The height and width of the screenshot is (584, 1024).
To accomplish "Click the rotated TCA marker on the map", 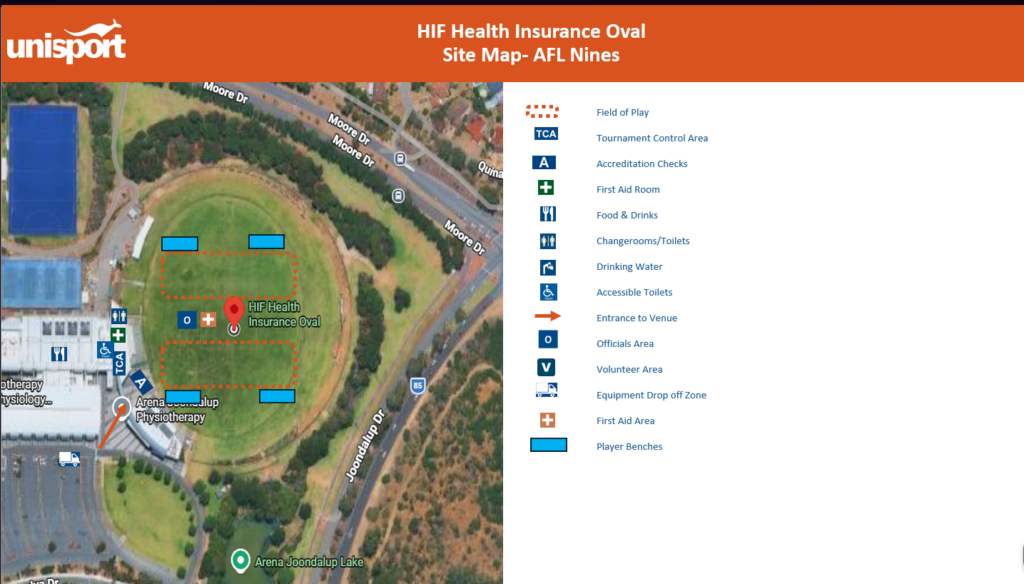I will [119, 364].
